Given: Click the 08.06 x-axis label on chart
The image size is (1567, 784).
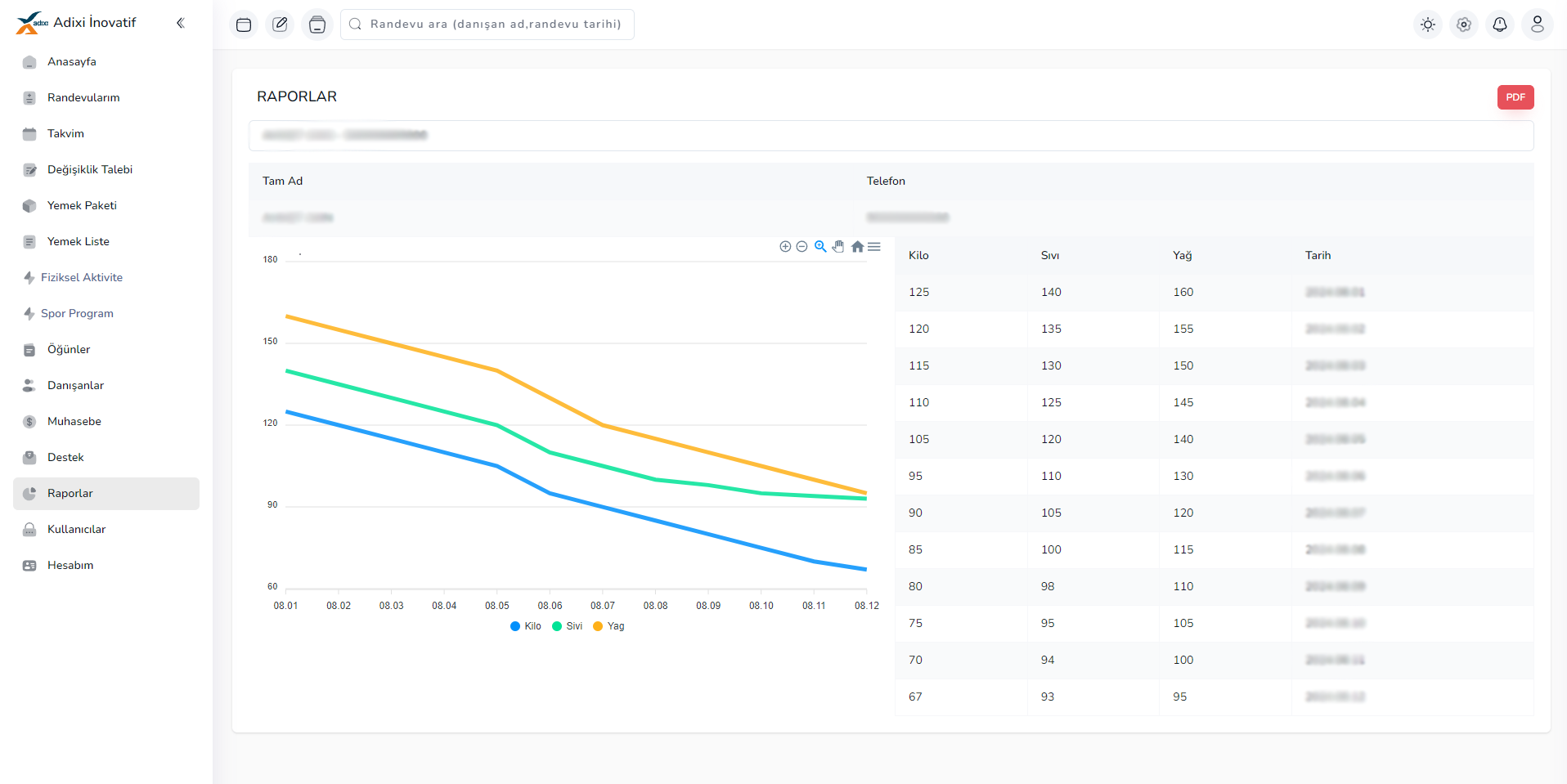Looking at the screenshot, I should tap(550, 606).
